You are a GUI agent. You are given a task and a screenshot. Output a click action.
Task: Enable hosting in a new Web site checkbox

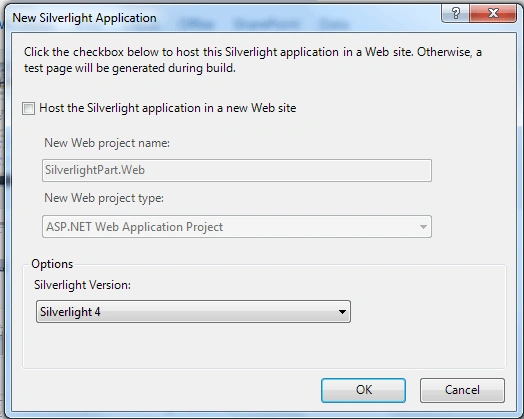pyautogui.click(x=28, y=108)
